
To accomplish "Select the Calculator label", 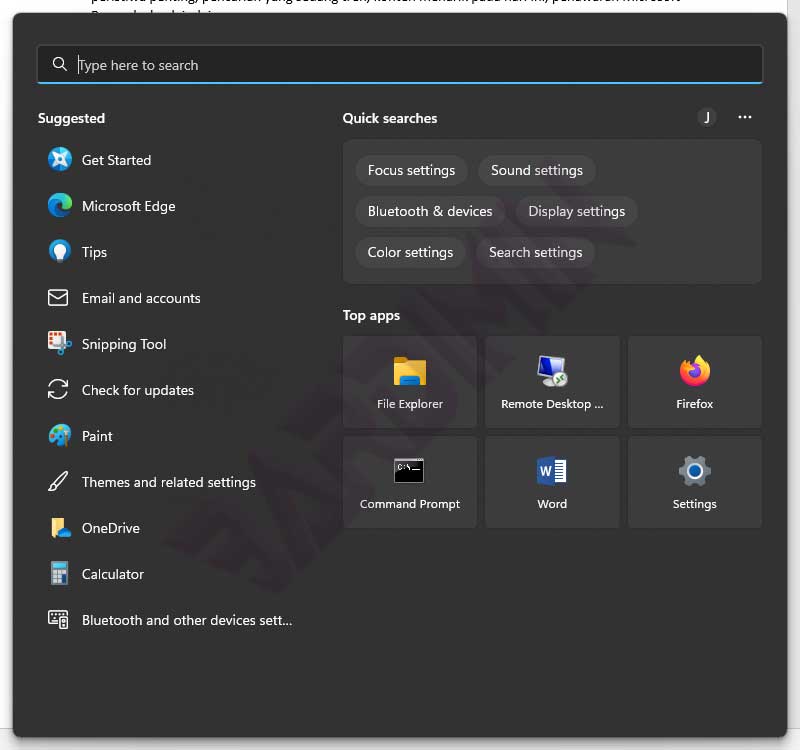I will pos(113,574).
